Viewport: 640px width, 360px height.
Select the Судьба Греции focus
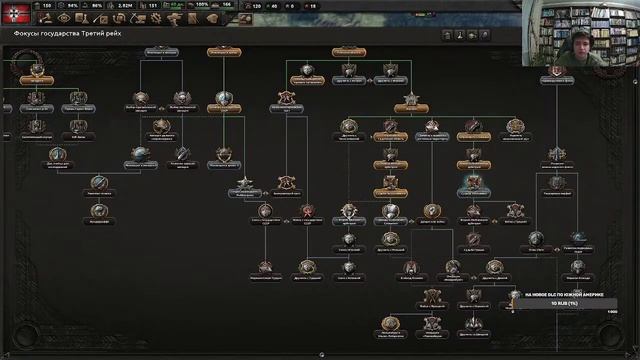(473, 244)
